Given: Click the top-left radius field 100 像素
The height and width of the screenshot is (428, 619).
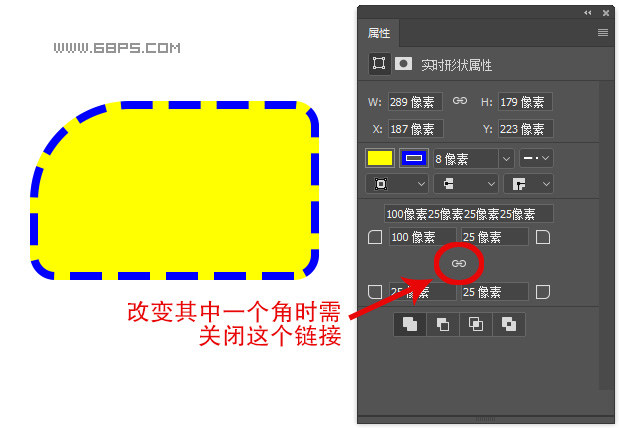Looking at the screenshot, I should click(422, 237).
